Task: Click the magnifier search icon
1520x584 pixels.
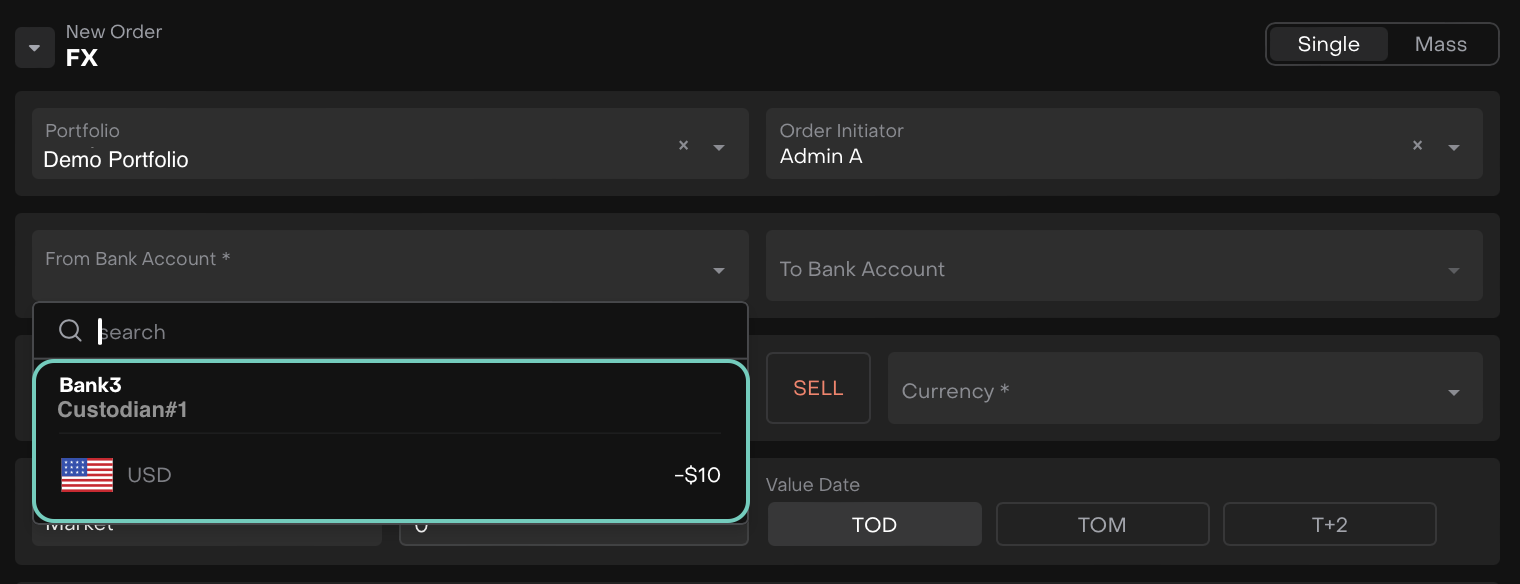Action: [x=70, y=331]
